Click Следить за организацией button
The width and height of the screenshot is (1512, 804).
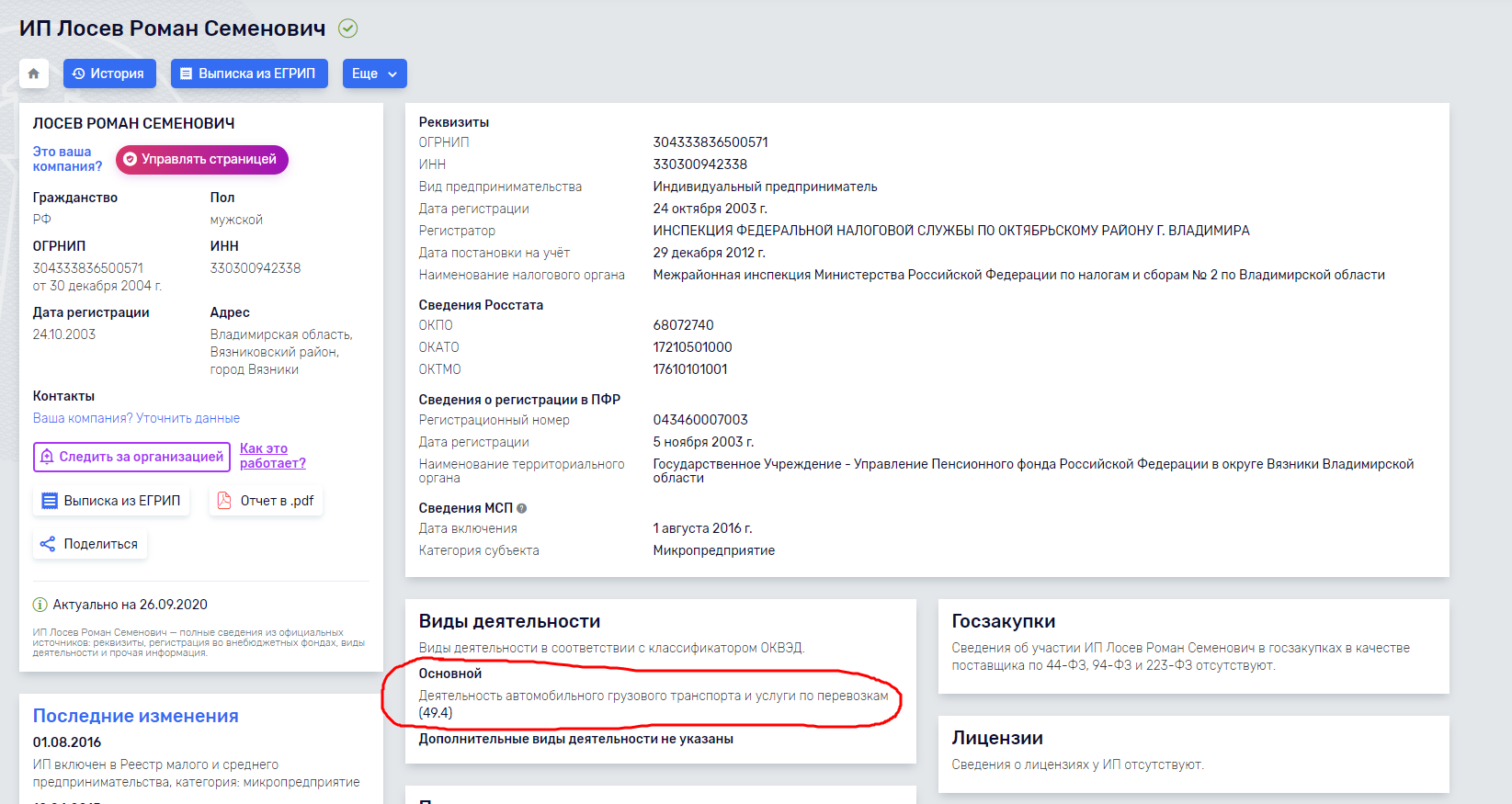pyautogui.click(x=131, y=457)
